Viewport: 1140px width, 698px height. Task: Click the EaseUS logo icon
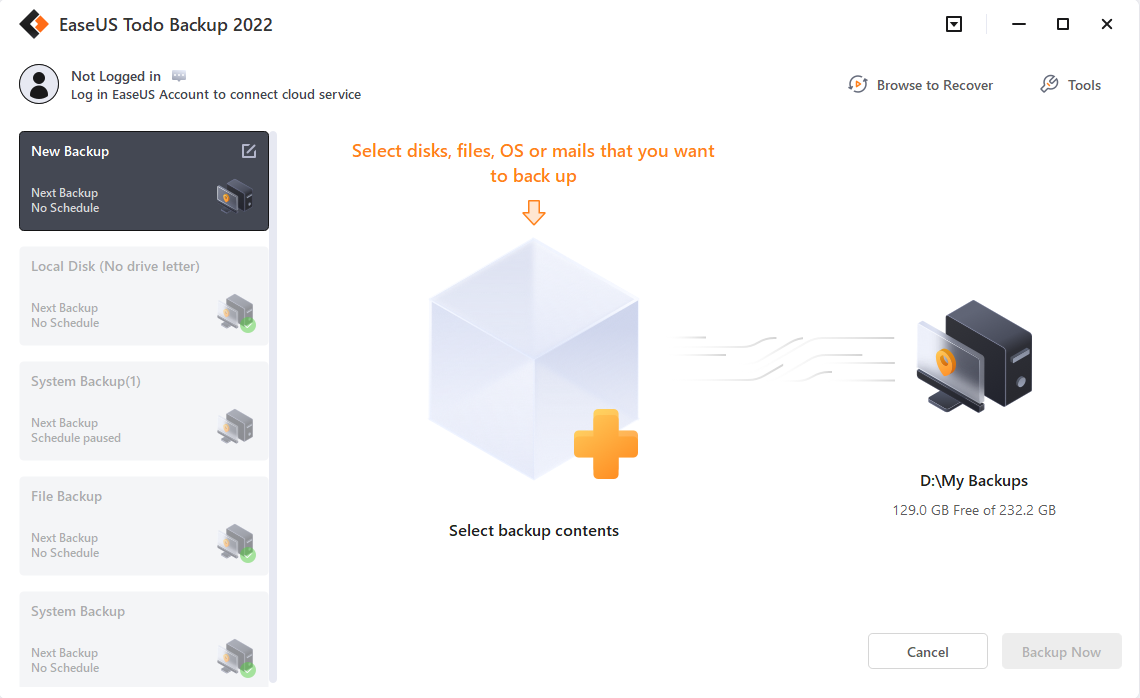[x=34, y=24]
